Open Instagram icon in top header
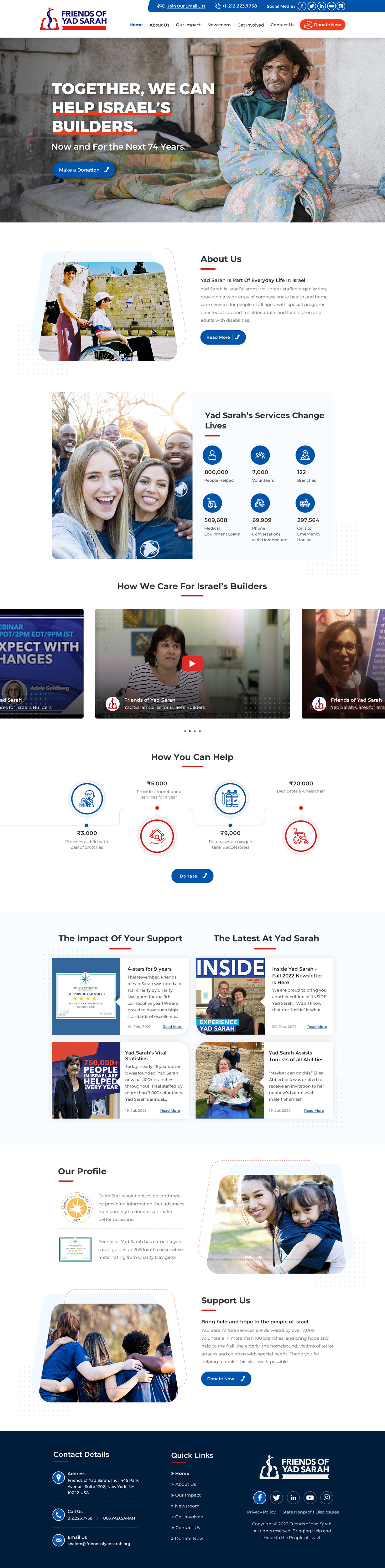The width and height of the screenshot is (385, 1568). coord(341,6)
